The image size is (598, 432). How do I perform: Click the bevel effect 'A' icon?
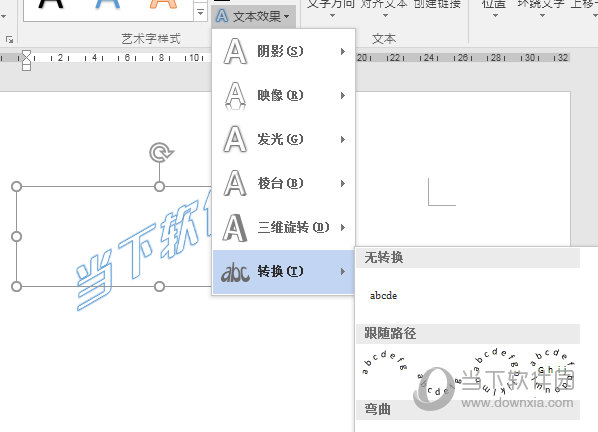click(x=235, y=183)
